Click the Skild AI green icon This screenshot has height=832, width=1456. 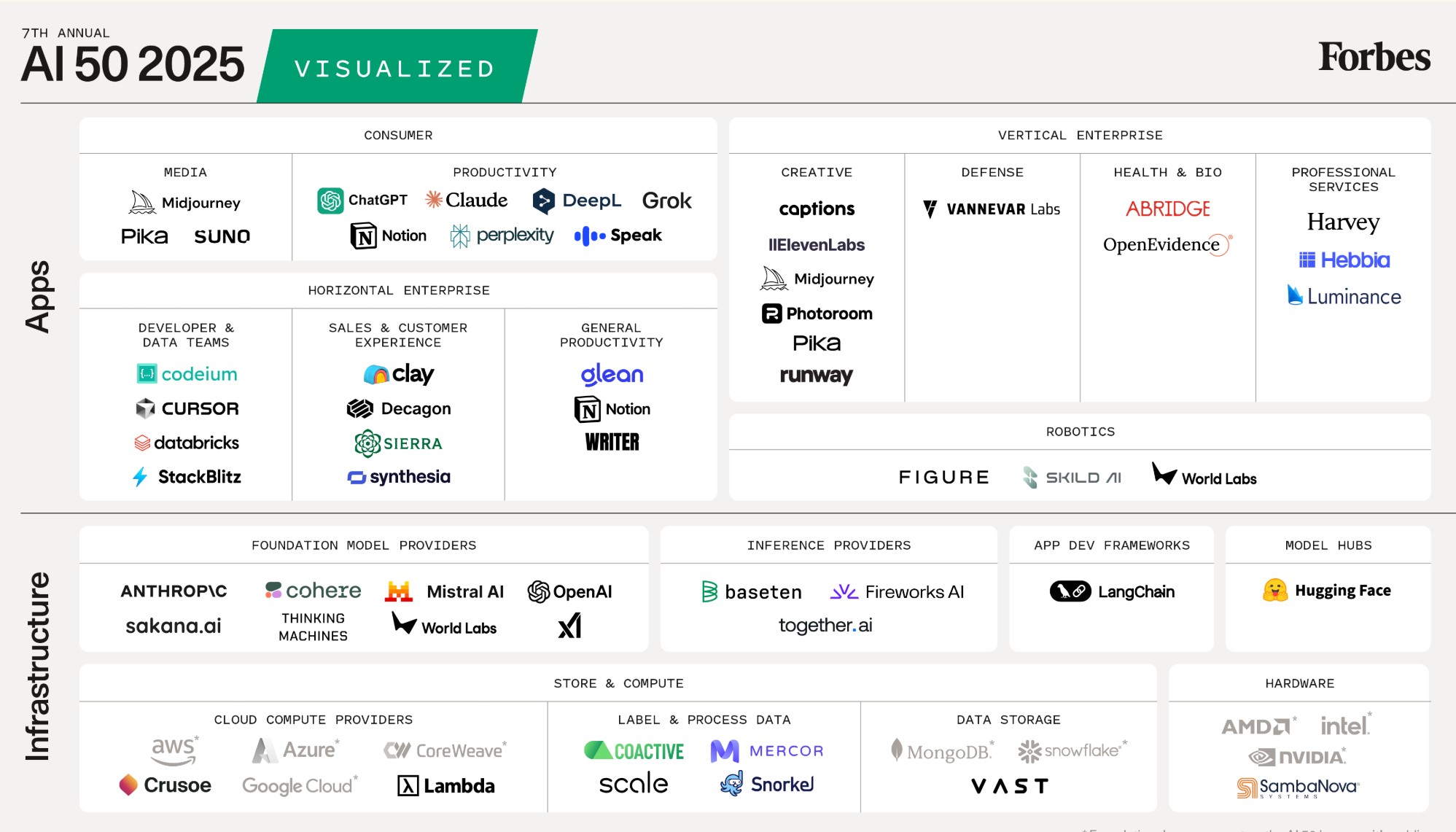(1030, 478)
